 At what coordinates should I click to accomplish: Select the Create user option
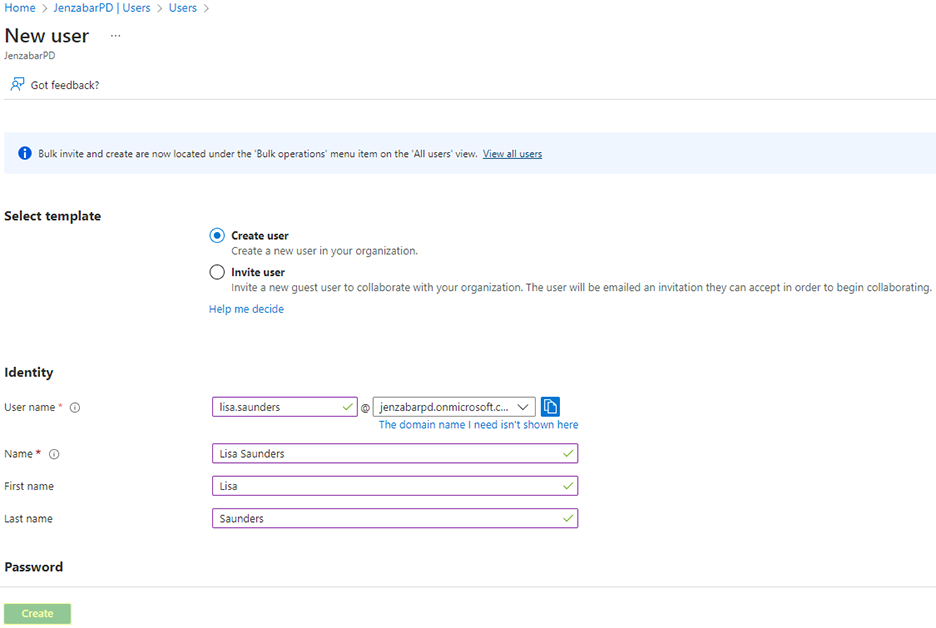(x=216, y=235)
